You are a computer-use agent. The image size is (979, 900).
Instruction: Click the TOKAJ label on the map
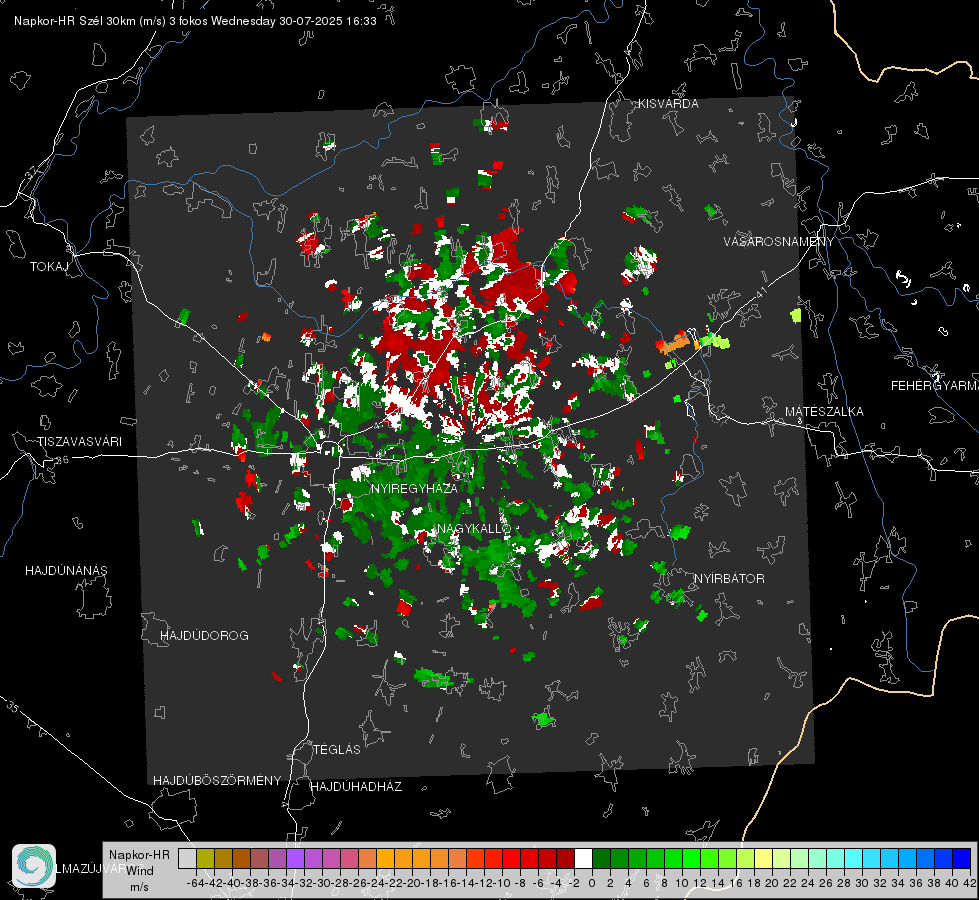tap(49, 267)
